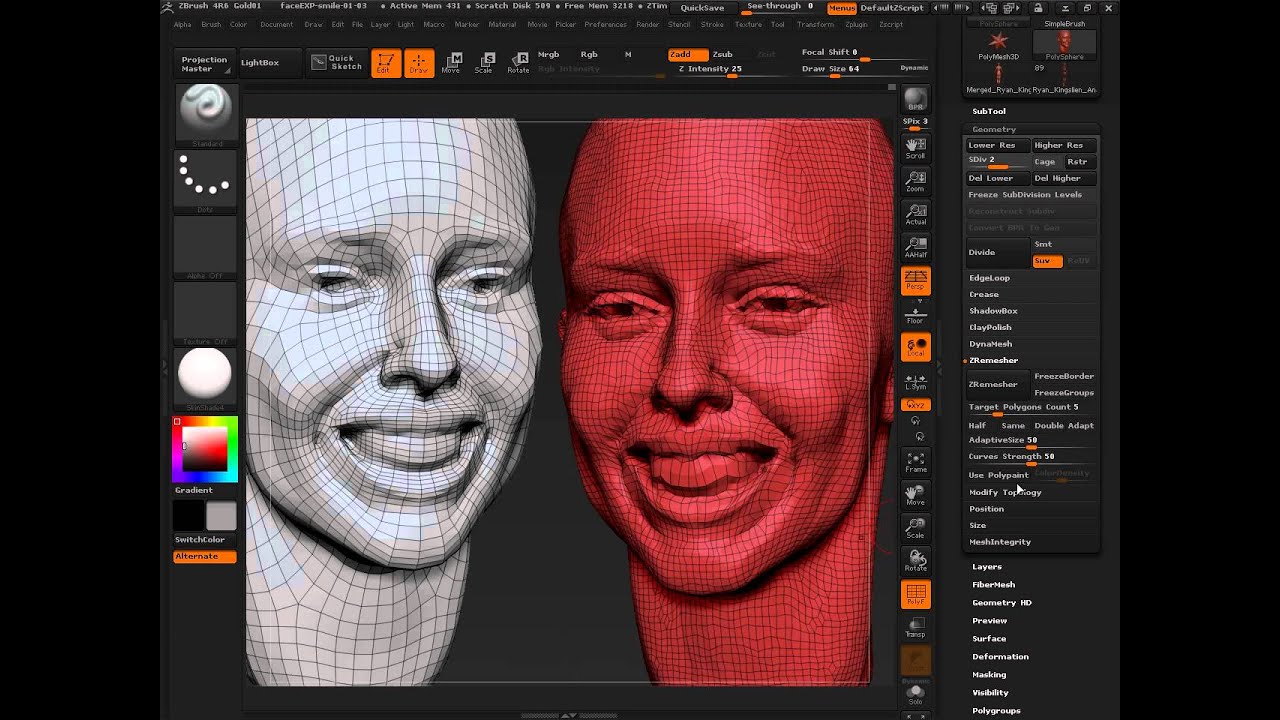Click the Rotate view icon in right shelf
1280x720 pixels.
click(915, 561)
